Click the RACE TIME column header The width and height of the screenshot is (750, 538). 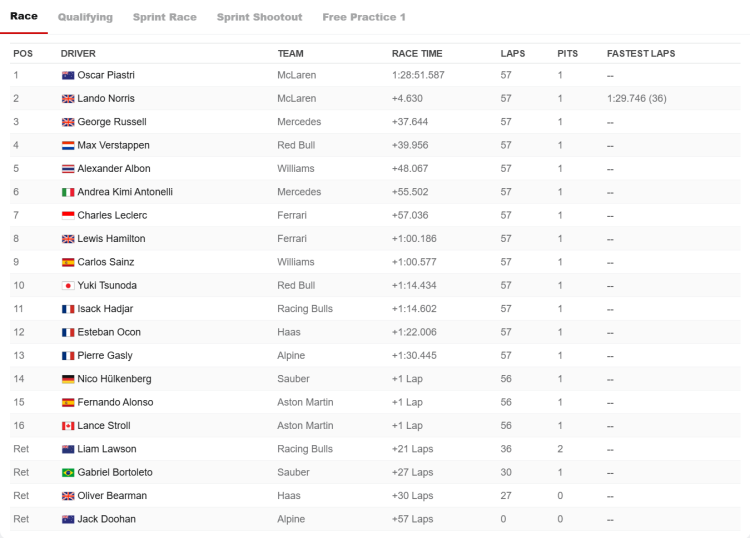point(417,54)
